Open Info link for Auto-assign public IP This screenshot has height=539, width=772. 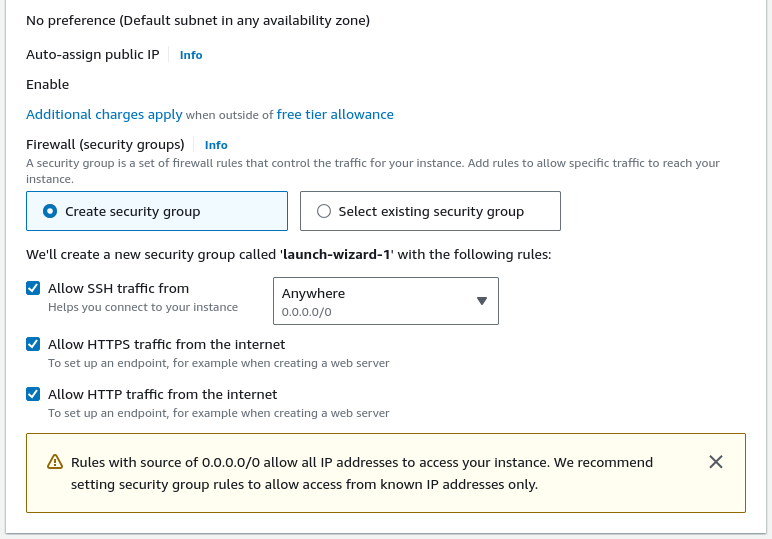click(191, 55)
